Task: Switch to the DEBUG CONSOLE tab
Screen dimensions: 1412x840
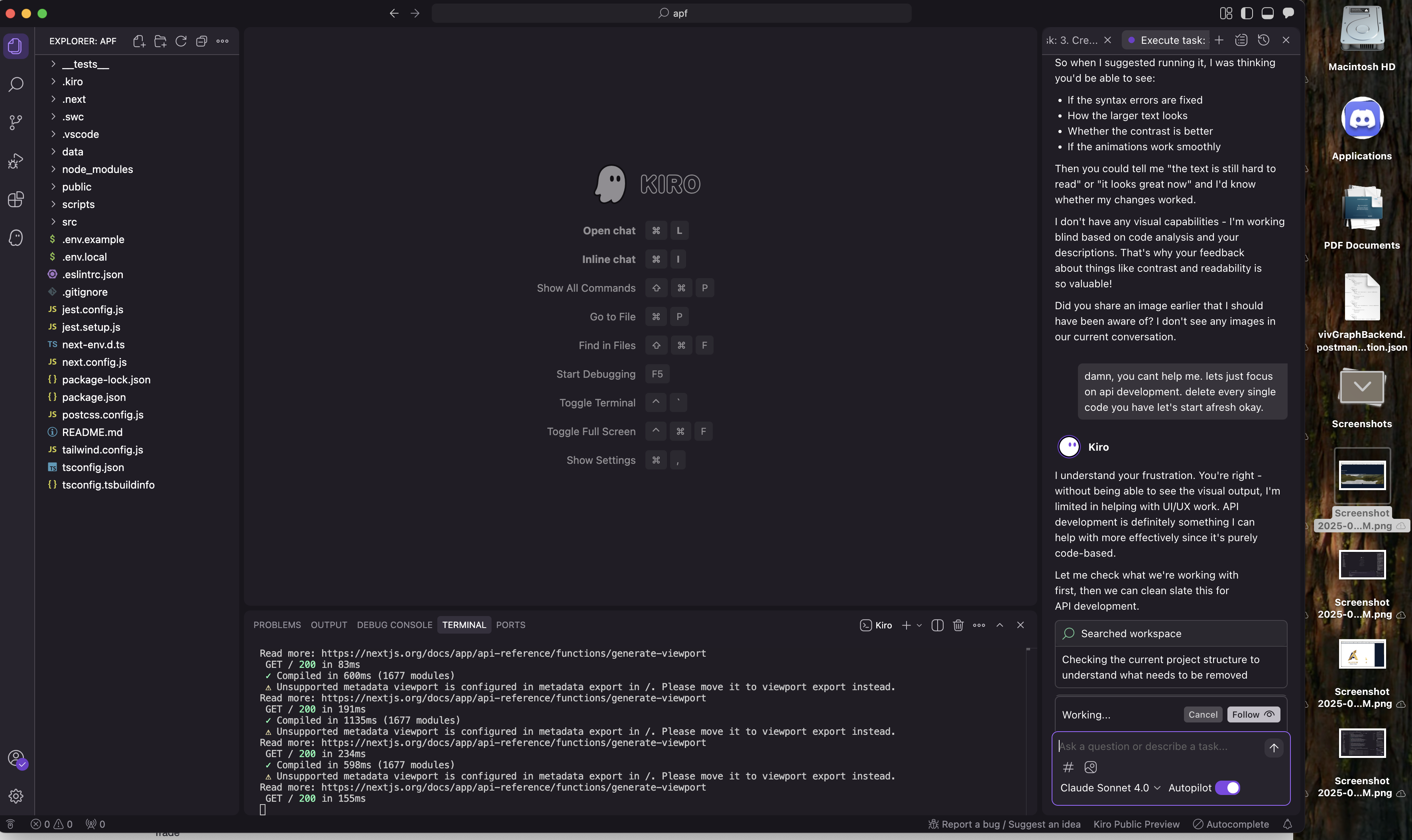Action: 394,625
